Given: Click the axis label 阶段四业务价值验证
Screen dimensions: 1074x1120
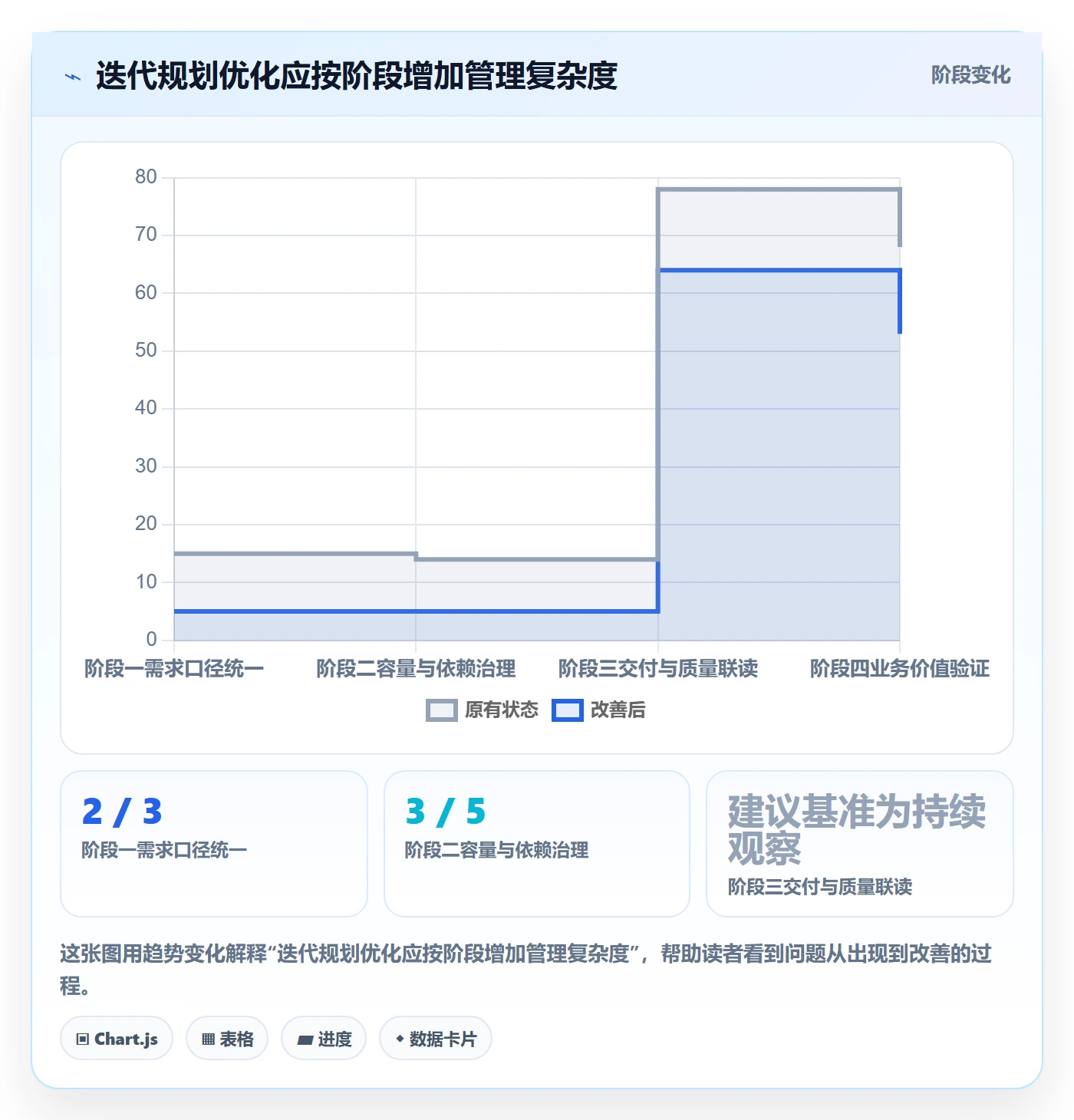Looking at the screenshot, I should tap(900, 669).
